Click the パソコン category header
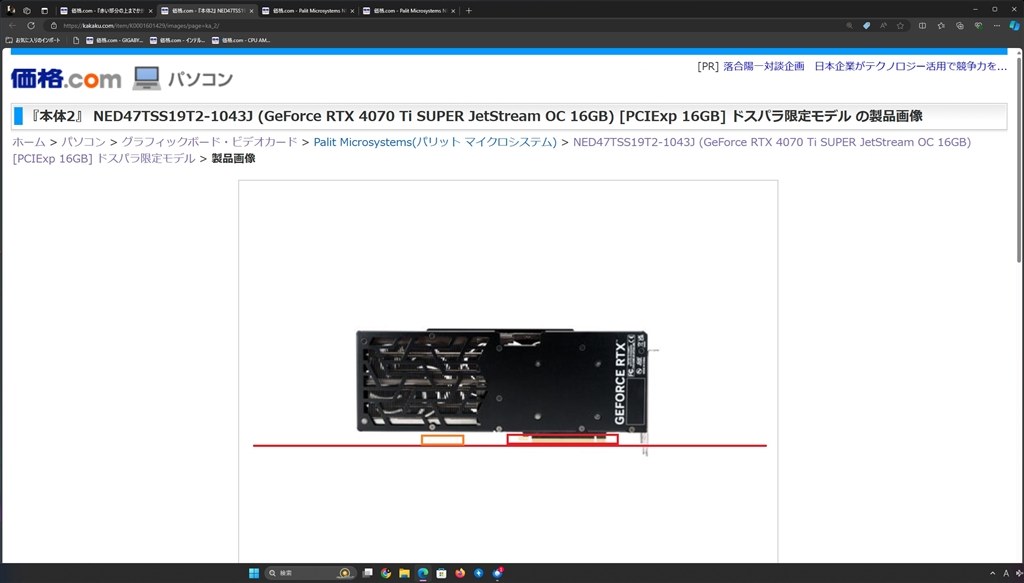The image size is (1024, 583). [183, 79]
